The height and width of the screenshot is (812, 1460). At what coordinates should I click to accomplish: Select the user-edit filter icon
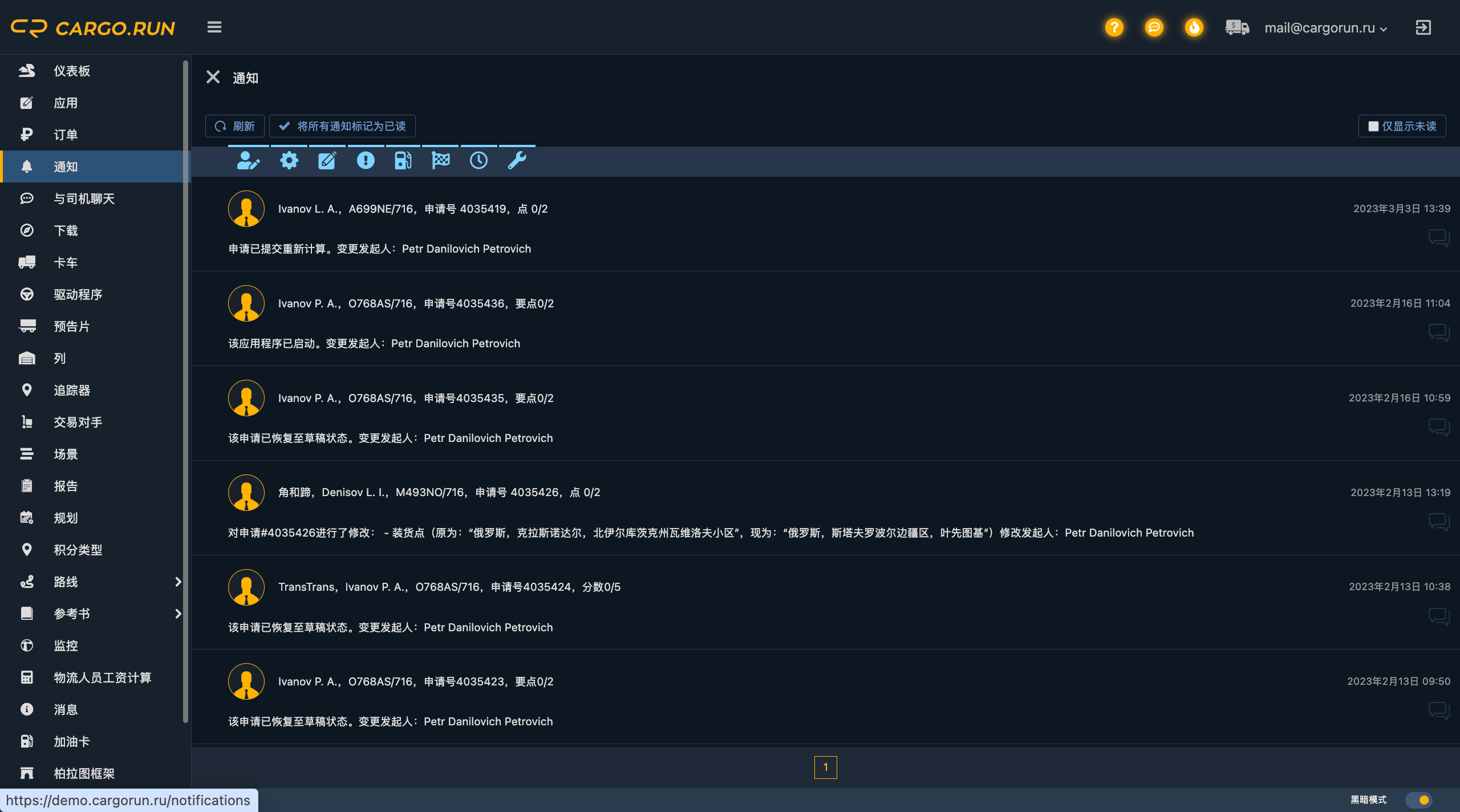click(248, 161)
